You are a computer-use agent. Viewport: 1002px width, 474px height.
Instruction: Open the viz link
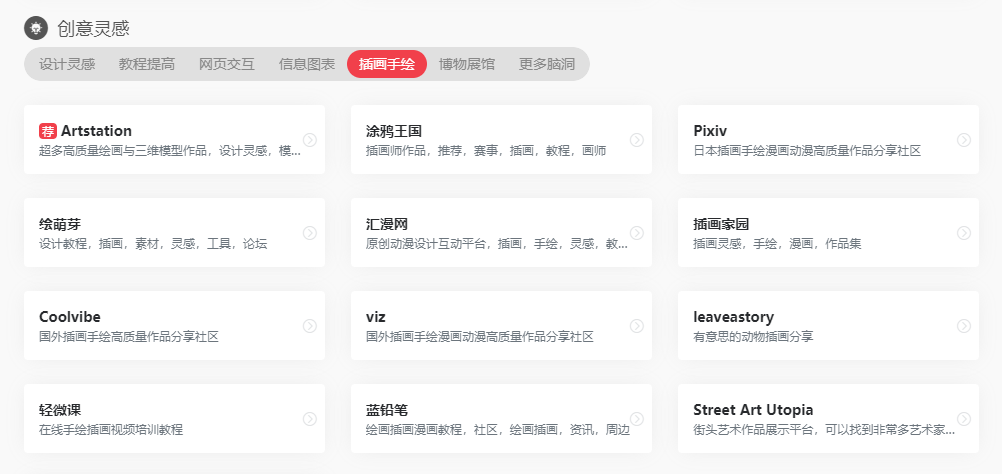pyautogui.click(x=376, y=317)
